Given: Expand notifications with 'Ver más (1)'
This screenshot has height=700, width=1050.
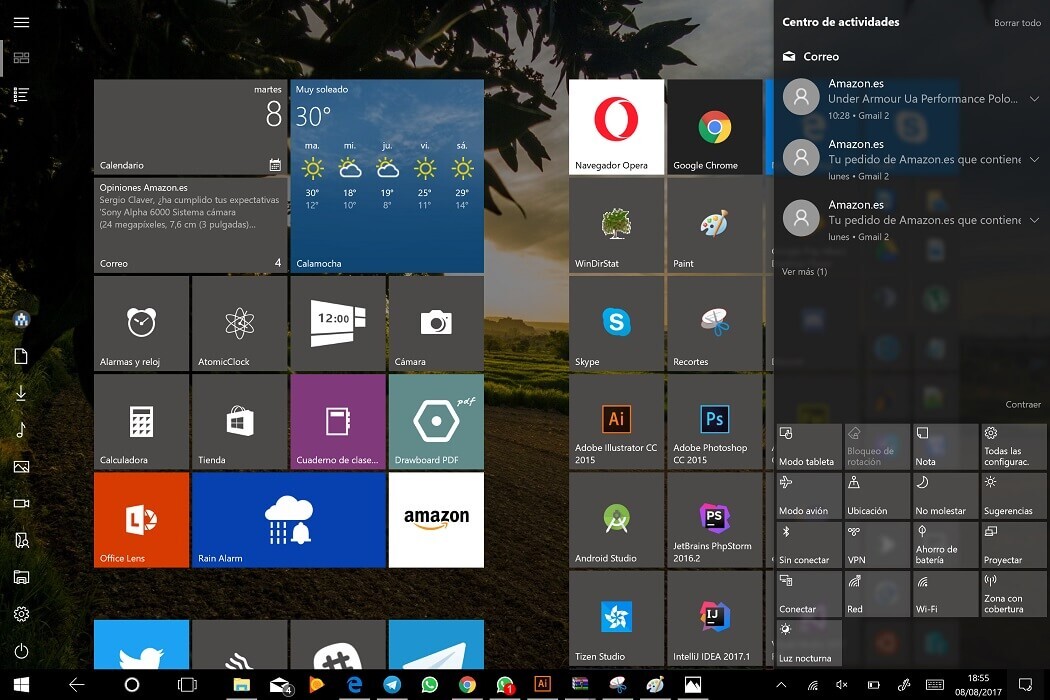Looking at the screenshot, I should [x=804, y=271].
